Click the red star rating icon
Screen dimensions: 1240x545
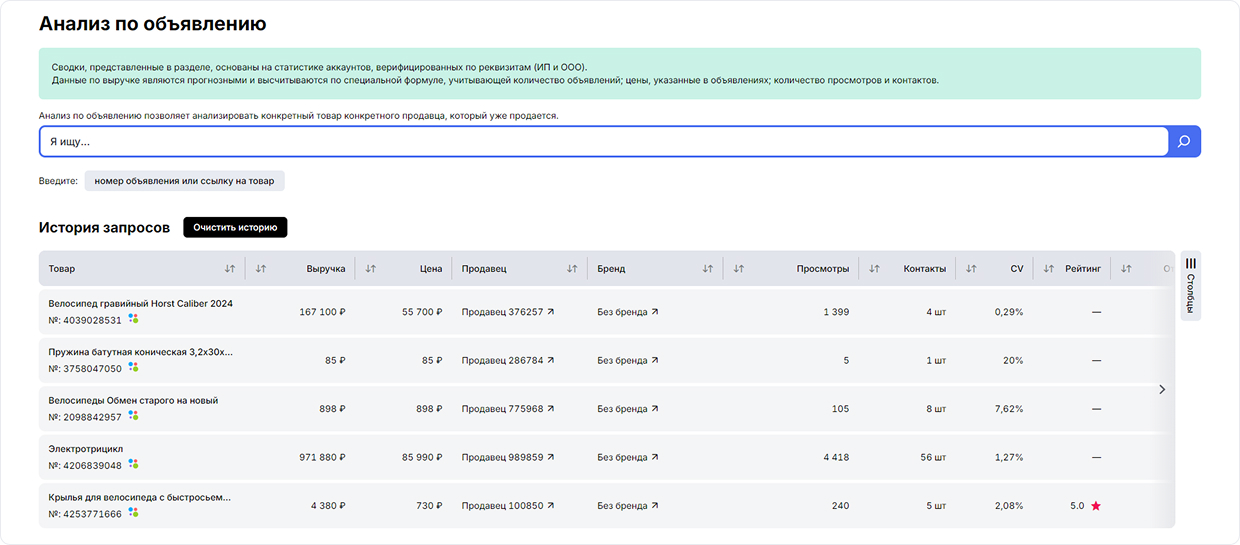click(x=1096, y=506)
